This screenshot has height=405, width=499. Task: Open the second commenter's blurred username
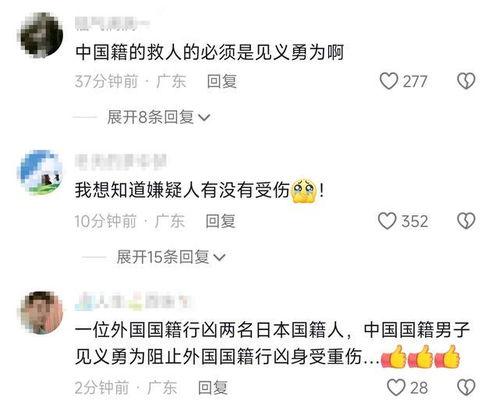[121, 161]
